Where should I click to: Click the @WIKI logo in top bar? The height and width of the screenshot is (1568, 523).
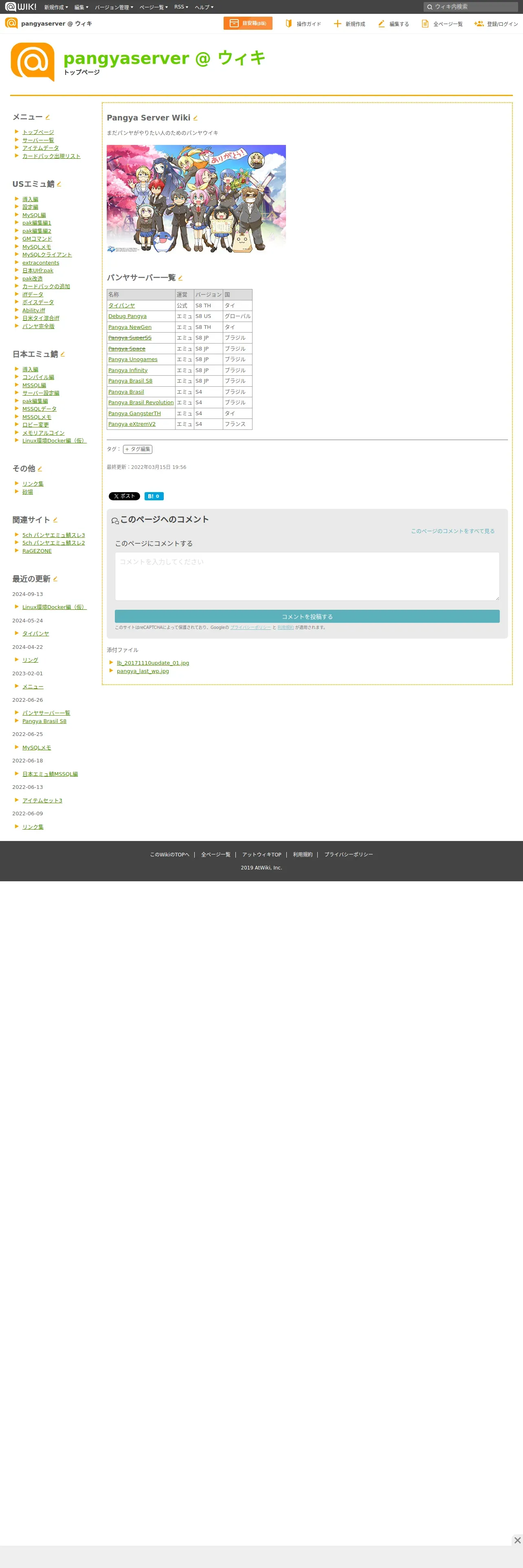pyautogui.click(x=21, y=7)
